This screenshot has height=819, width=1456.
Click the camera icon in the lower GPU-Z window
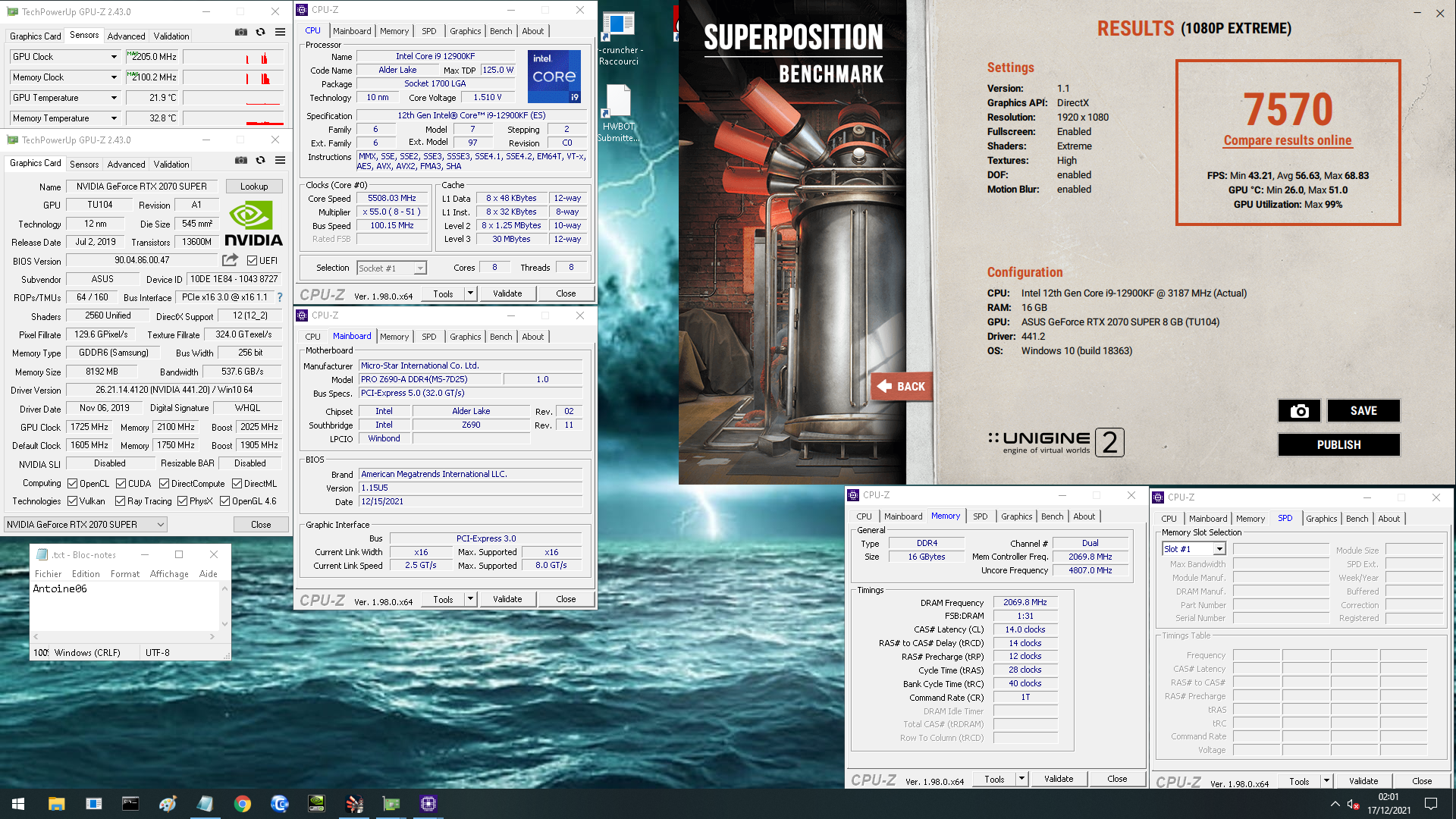click(240, 161)
